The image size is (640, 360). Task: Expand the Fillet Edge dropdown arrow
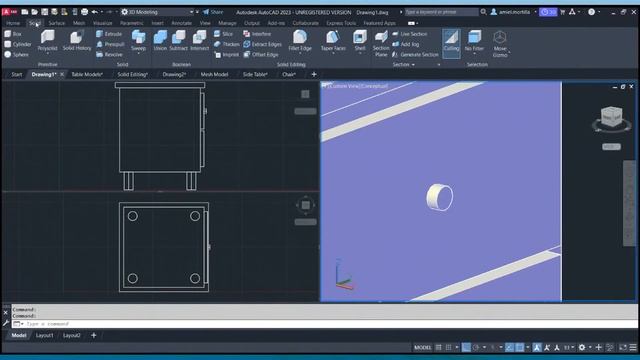pos(300,53)
